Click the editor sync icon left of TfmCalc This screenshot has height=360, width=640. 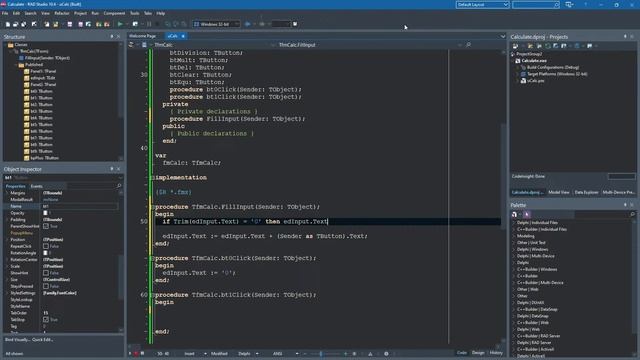point(131,45)
